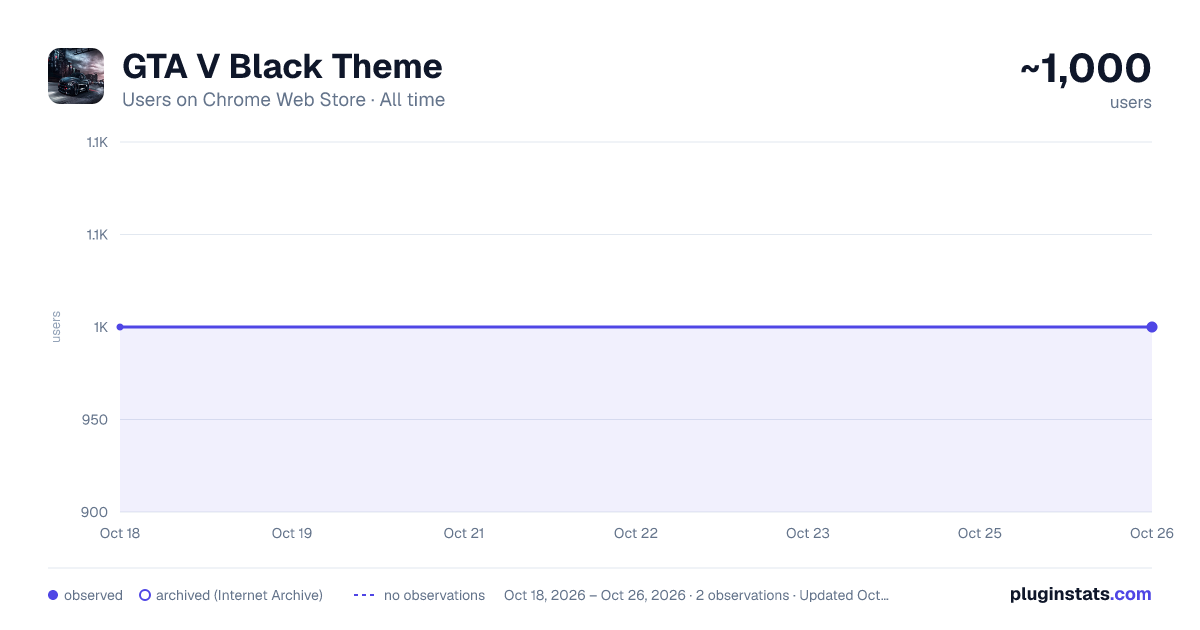
Task: Click the date range and observations footer text
Action: 696,595
